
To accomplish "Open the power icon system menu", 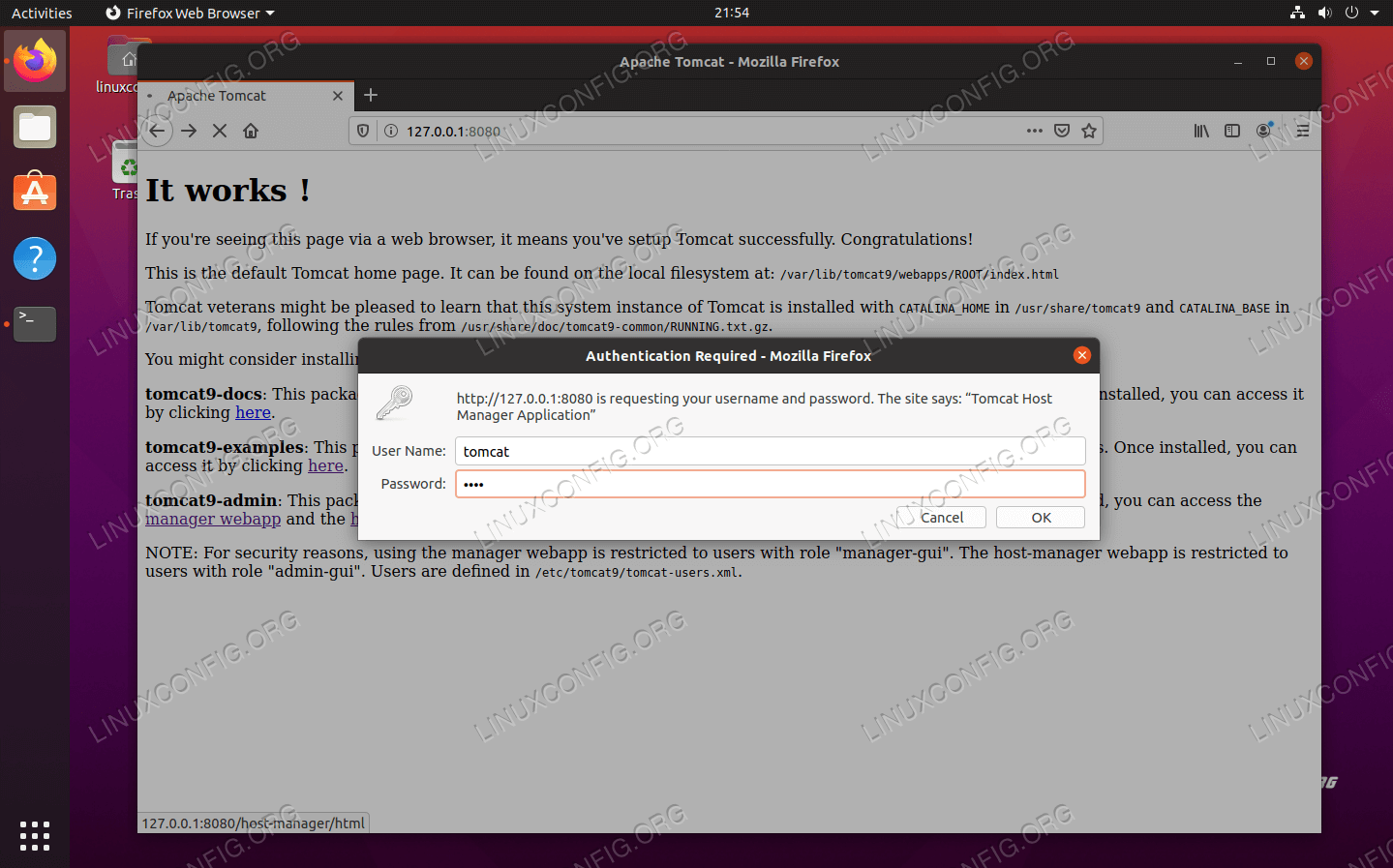I will coord(1351,13).
